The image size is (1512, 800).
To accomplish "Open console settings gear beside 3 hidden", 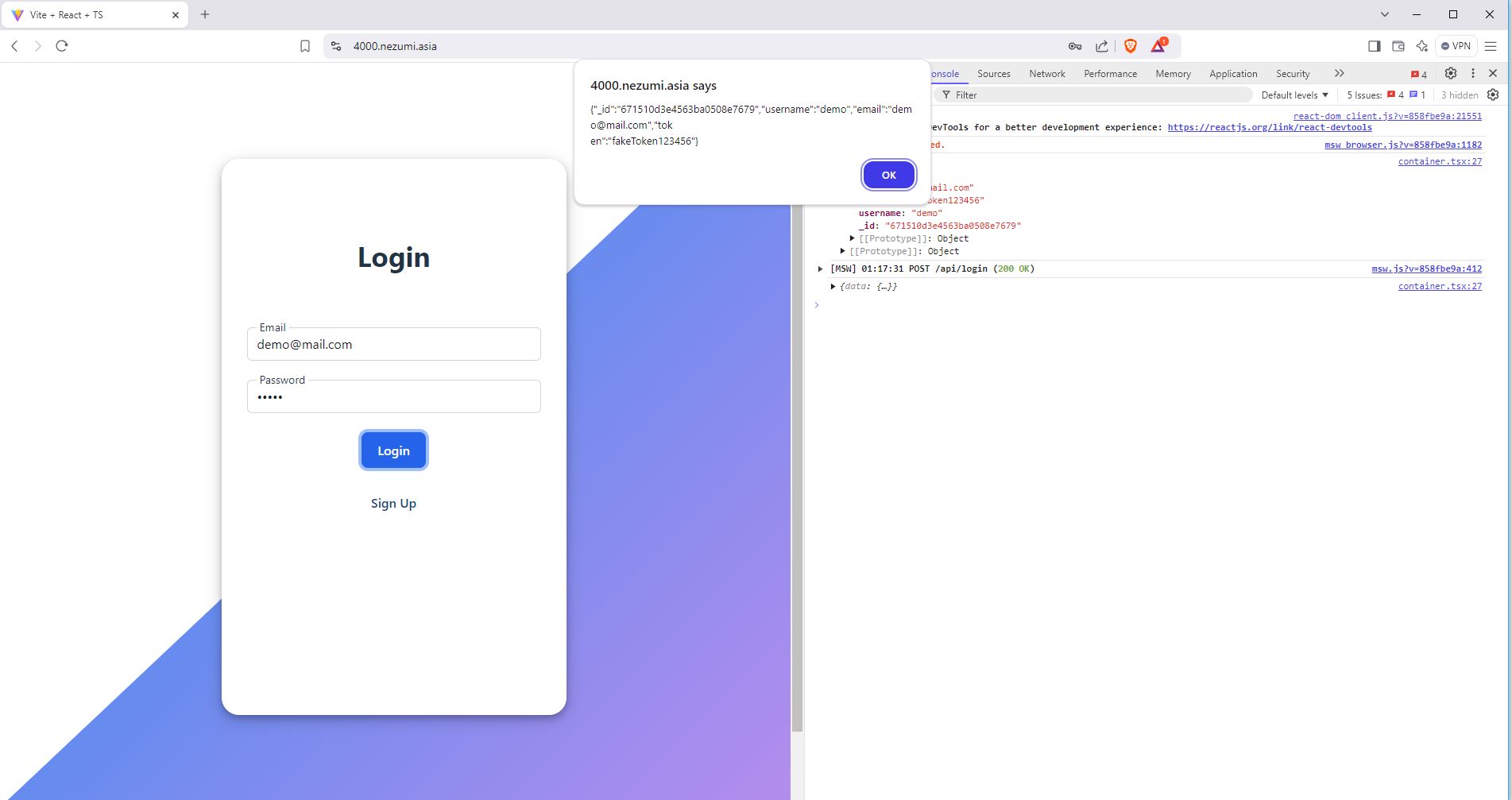I will tap(1493, 95).
